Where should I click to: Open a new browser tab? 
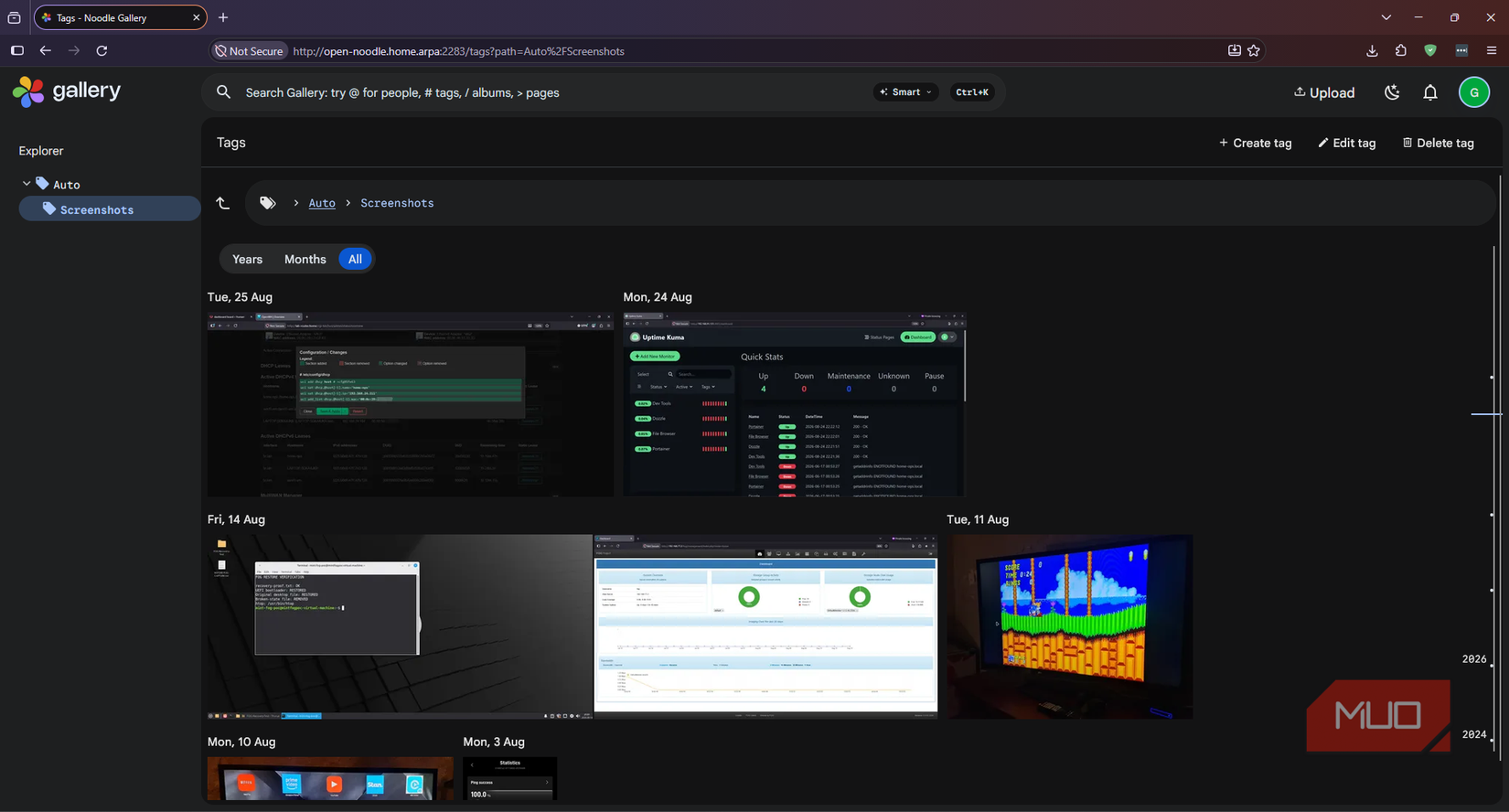(223, 17)
